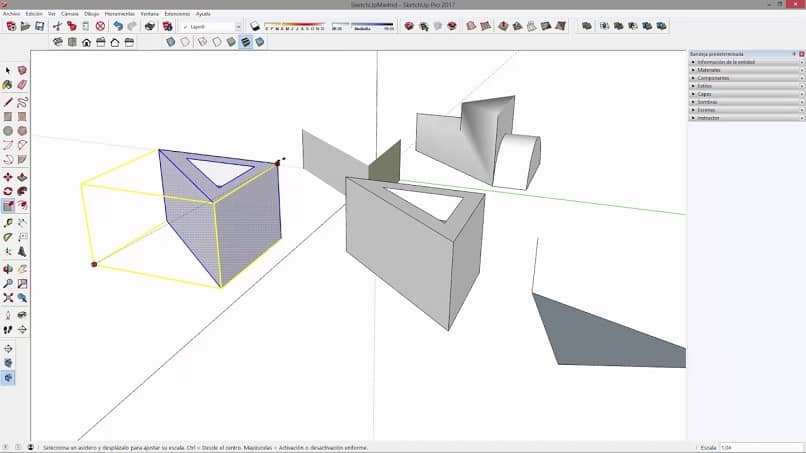
Task: Open the Cámara menu
Action: 70,14
